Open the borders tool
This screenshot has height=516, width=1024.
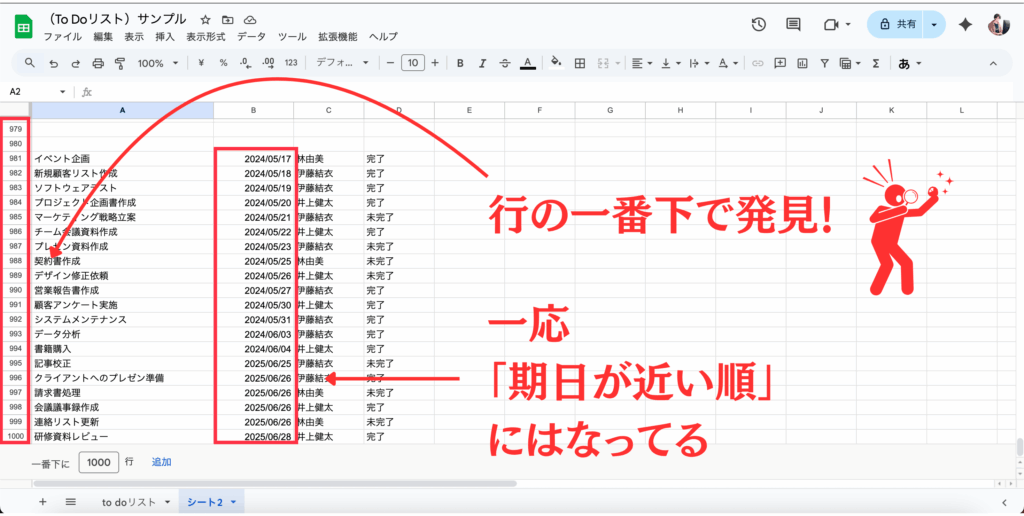tap(579, 63)
